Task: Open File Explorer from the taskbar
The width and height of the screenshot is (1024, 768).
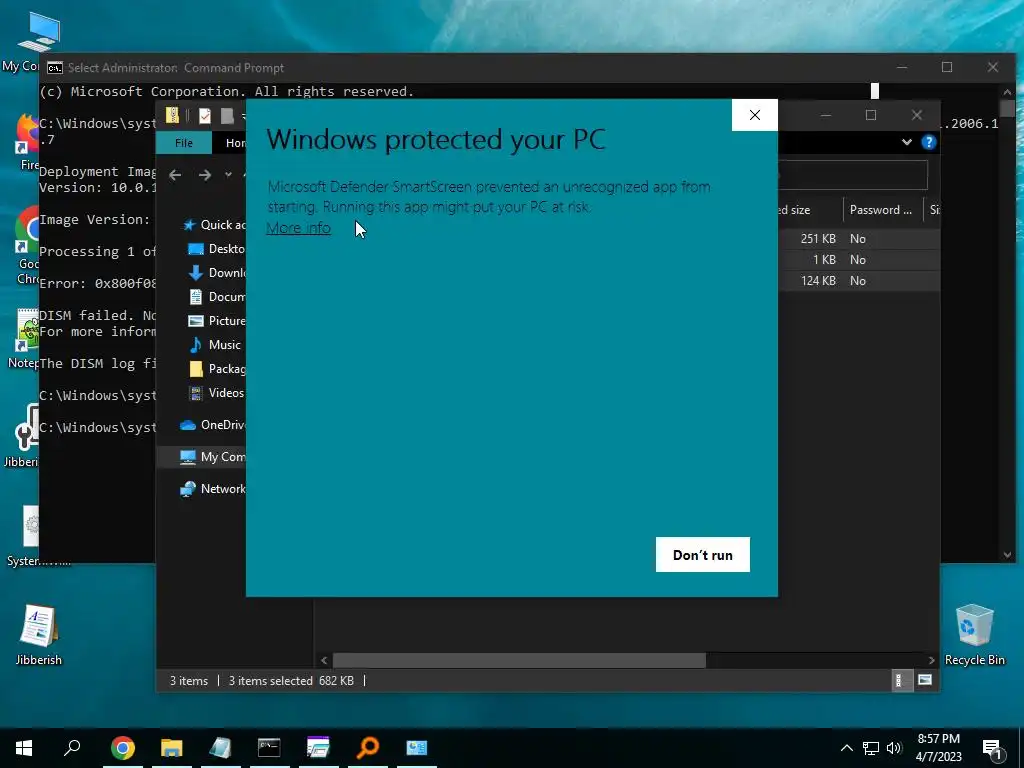Action: click(172, 748)
